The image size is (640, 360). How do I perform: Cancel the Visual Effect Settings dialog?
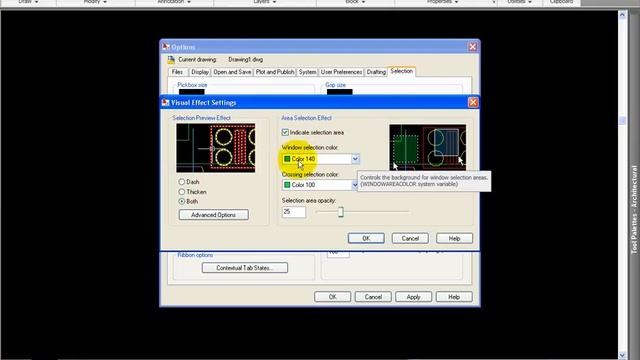(410, 238)
